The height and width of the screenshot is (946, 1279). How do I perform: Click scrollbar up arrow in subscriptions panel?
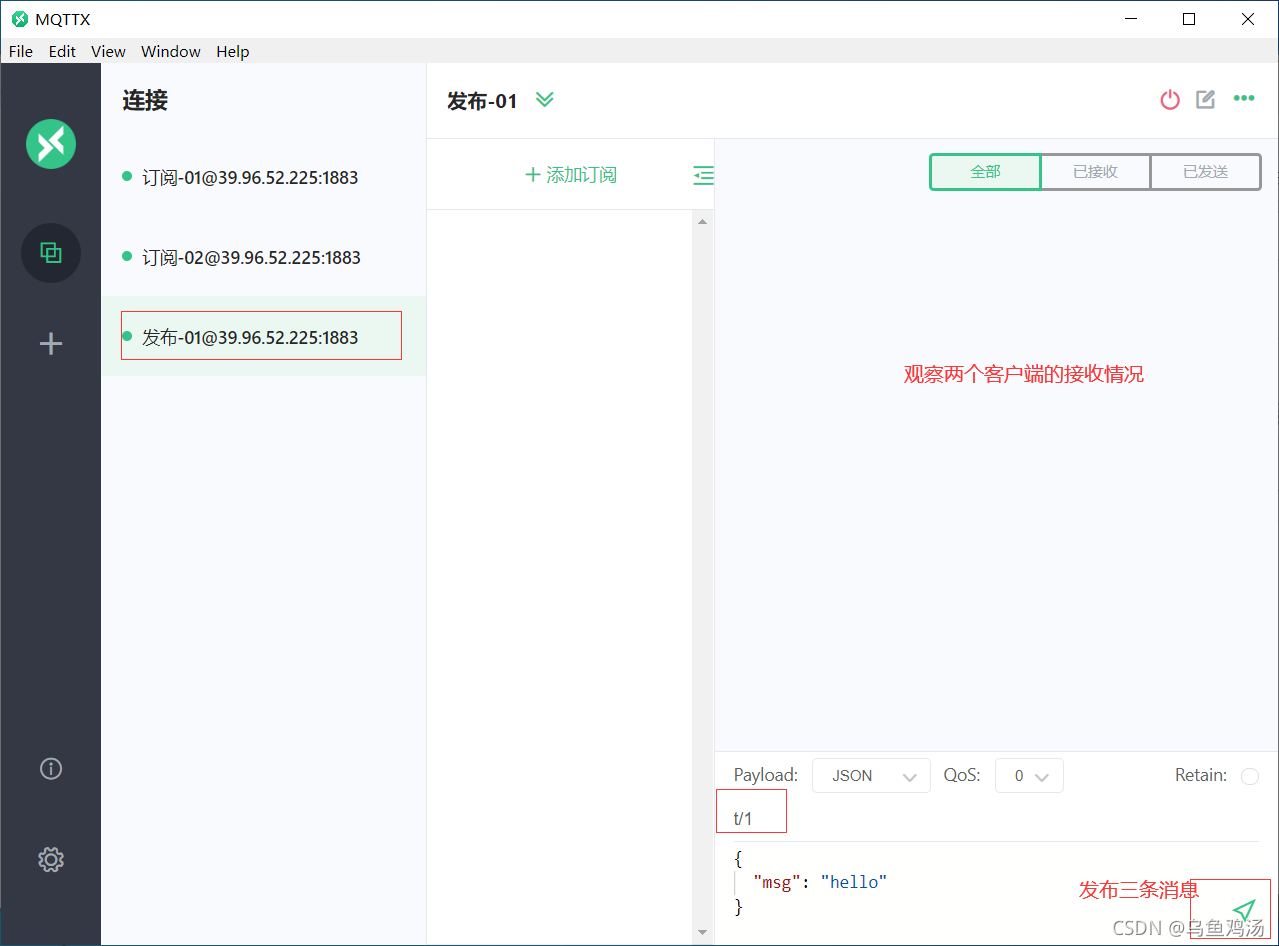pyautogui.click(x=703, y=222)
